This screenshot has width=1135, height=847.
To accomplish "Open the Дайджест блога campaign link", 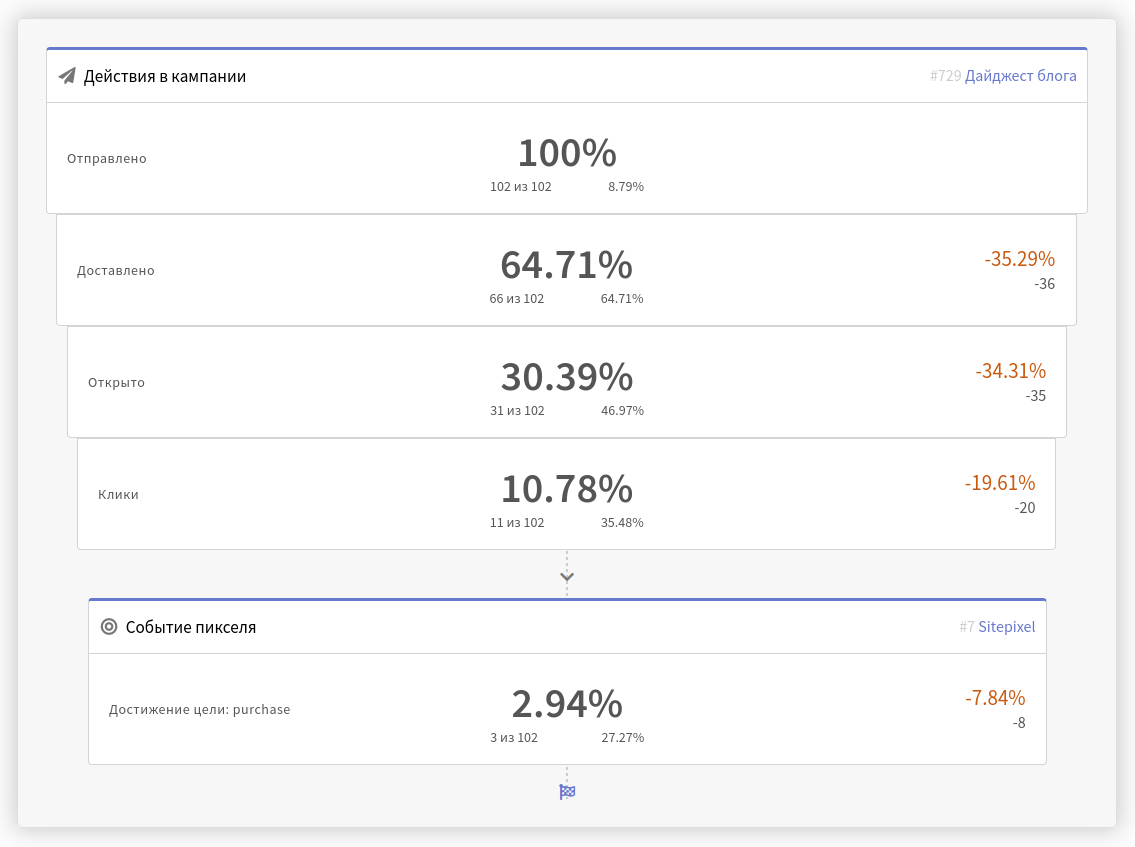I will tap(1021, 76).
